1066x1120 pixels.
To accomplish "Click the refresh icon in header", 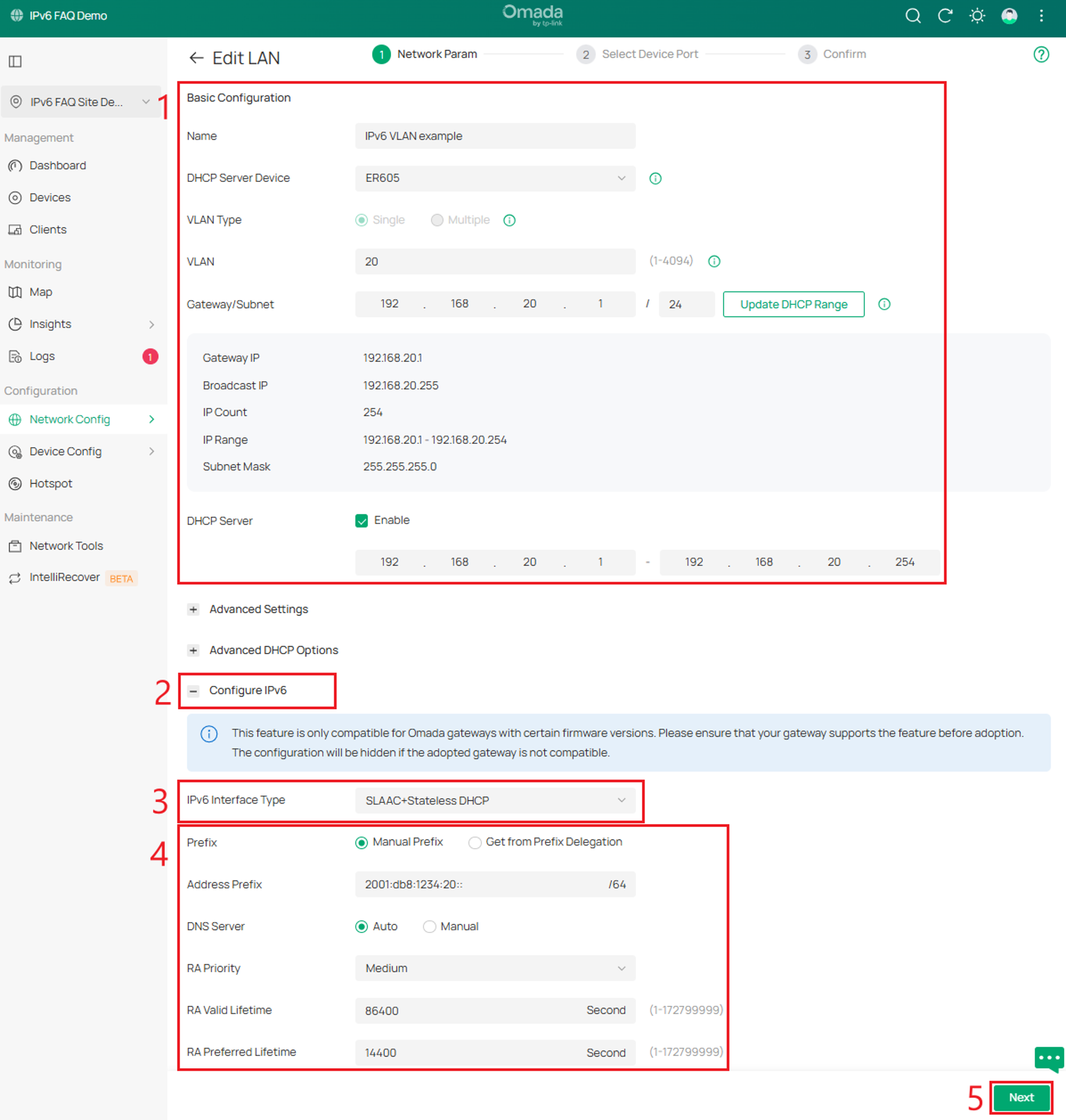I will click(x=945, y=16).
